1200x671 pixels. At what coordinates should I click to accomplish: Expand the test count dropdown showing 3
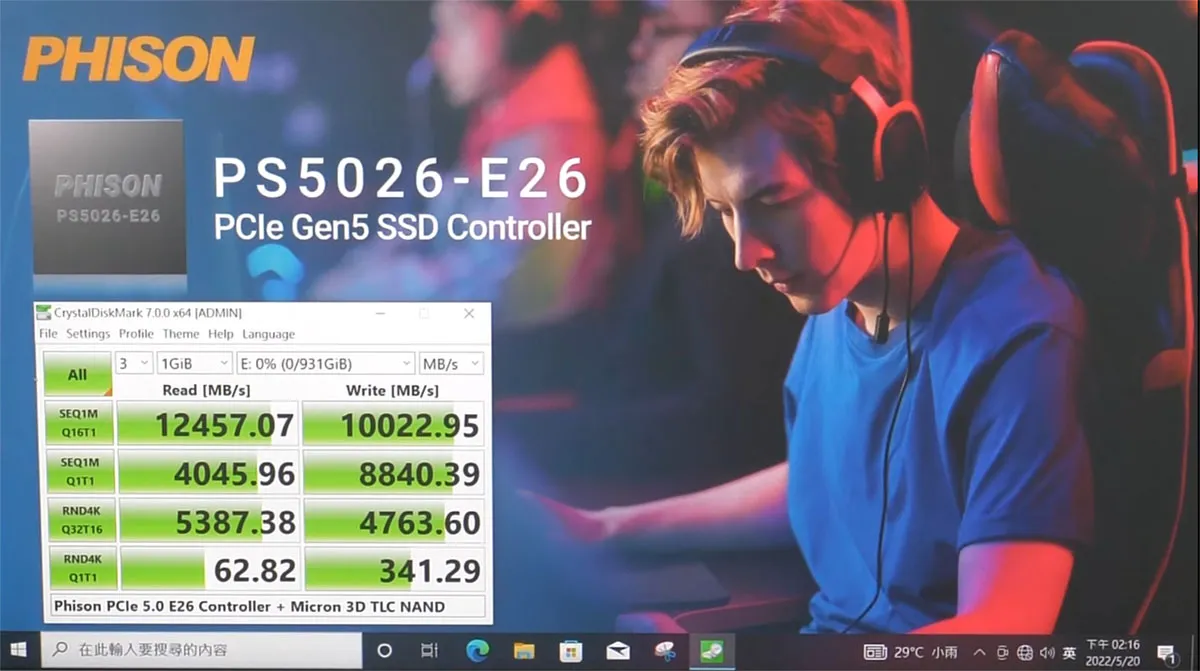pos(134,363)
